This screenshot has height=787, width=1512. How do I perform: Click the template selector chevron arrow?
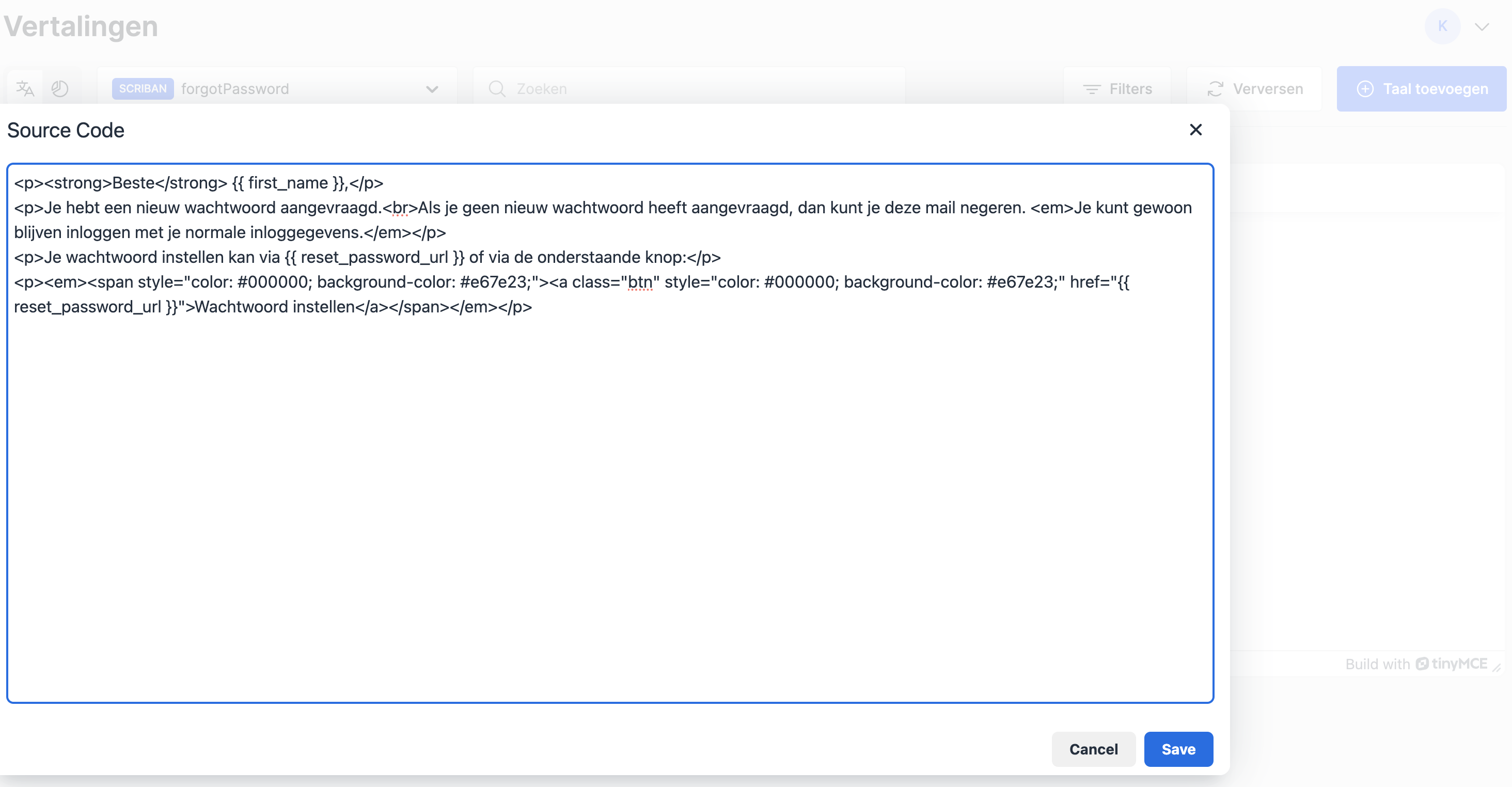[432, 89]
